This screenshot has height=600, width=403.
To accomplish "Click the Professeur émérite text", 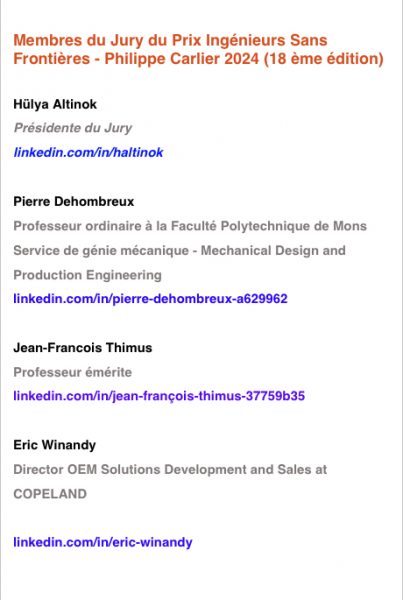I will pyautogui.click(x=73, y=372).
